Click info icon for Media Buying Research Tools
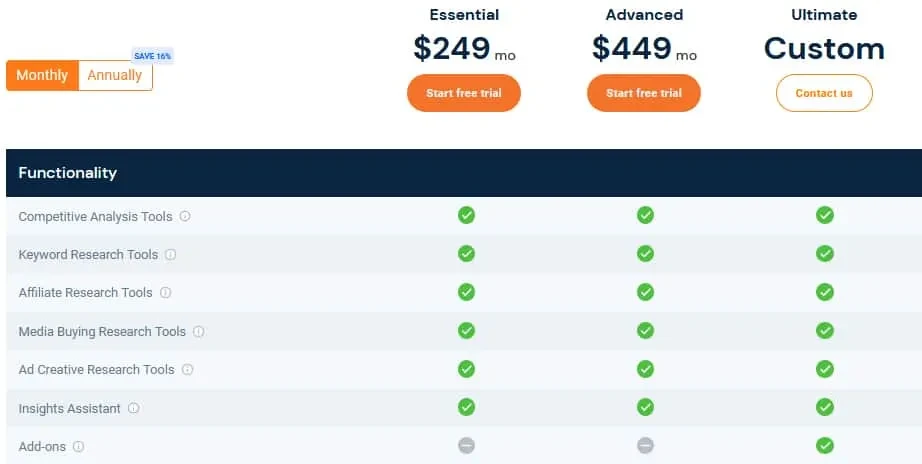Screen dimensions: 922x464 [199, 332]
